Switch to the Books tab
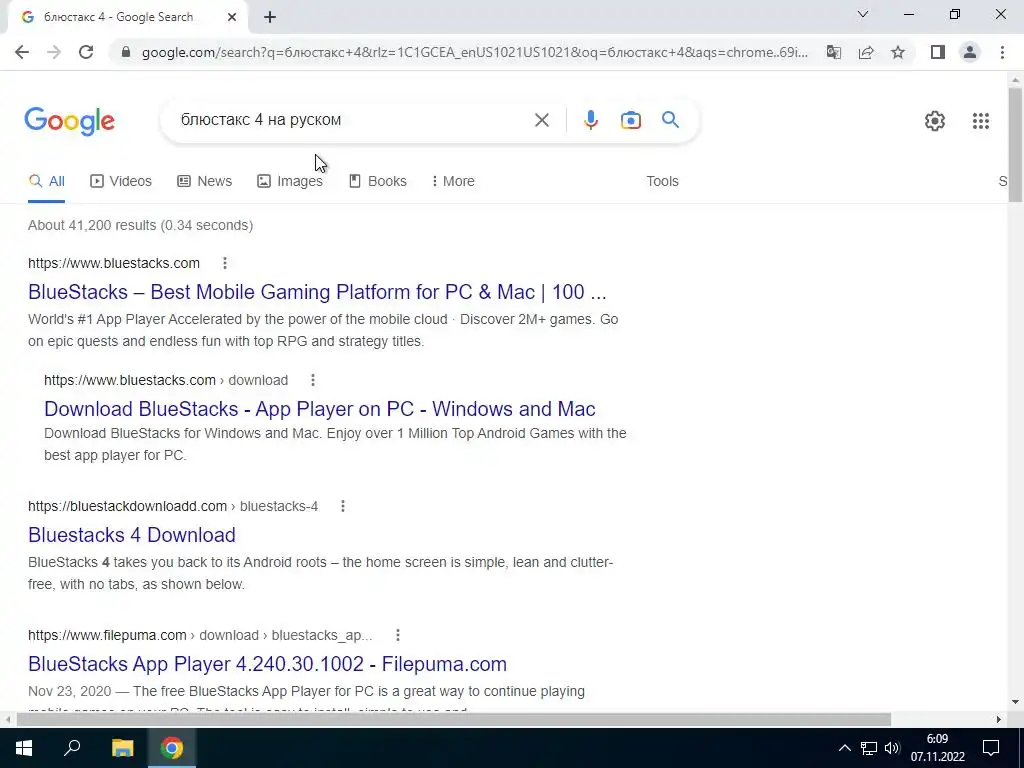 [x=377, y=181]
